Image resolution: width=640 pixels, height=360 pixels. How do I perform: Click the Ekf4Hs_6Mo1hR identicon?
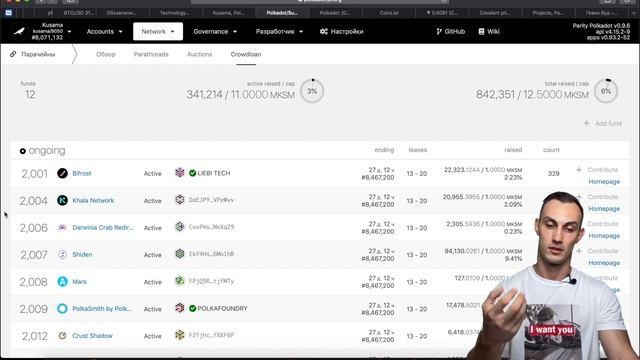pyautogui.click(x=180, y=254)
